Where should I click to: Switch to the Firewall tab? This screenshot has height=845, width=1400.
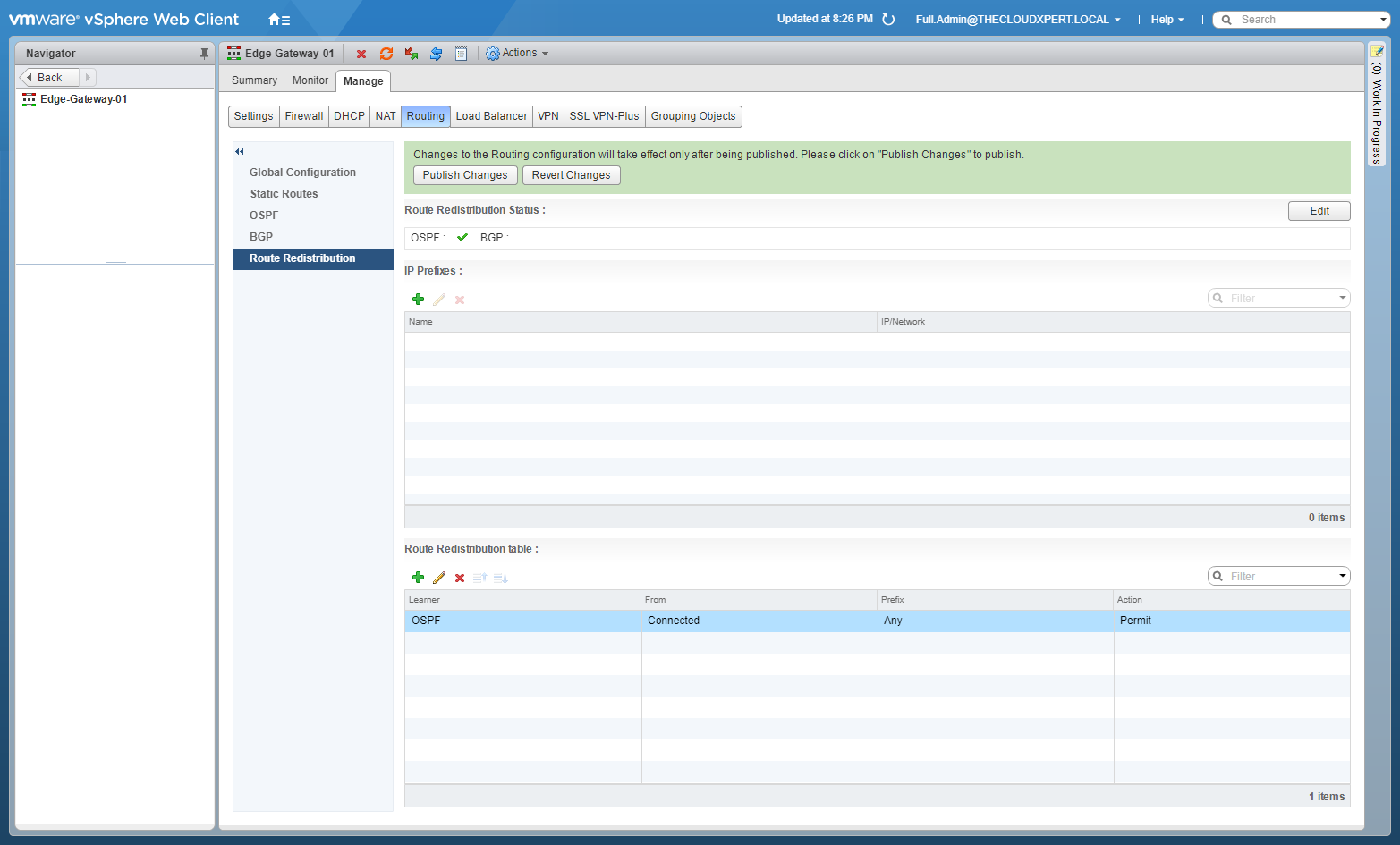pos(304,116)
